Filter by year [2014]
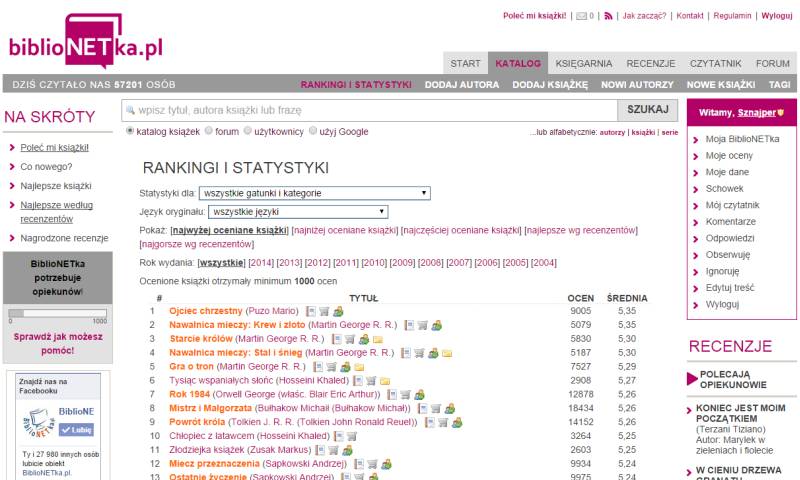The width and height of the screenshot is (800, 480). tap(261, 263)
